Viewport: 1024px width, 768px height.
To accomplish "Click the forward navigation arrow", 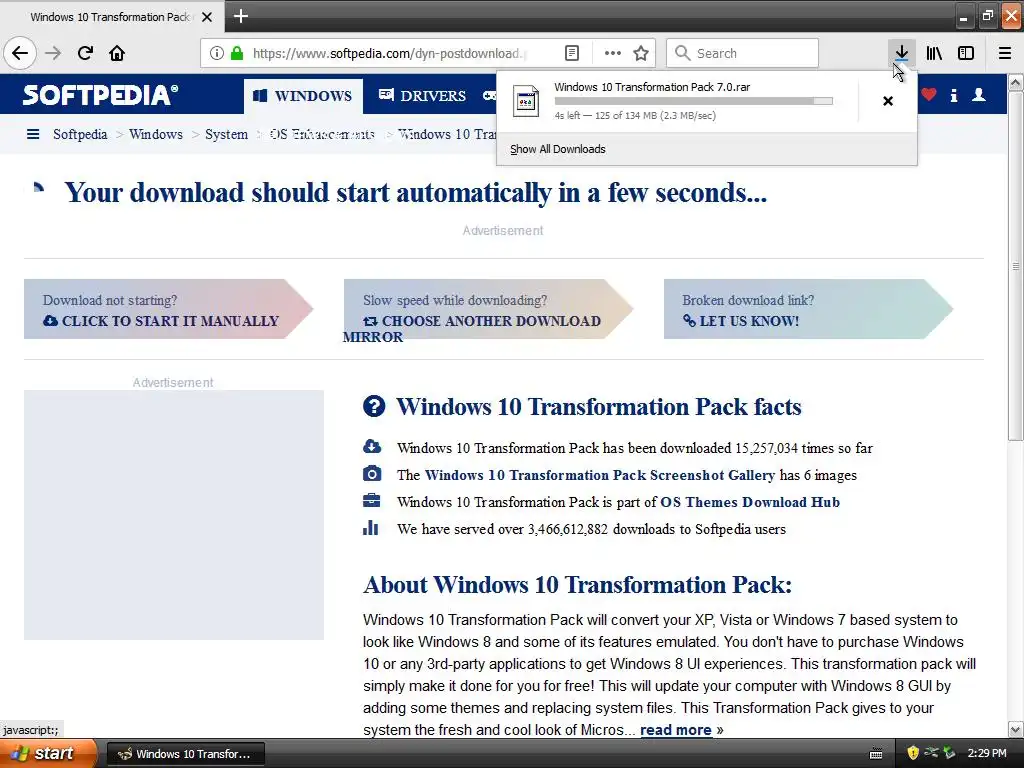I will 53,53.
